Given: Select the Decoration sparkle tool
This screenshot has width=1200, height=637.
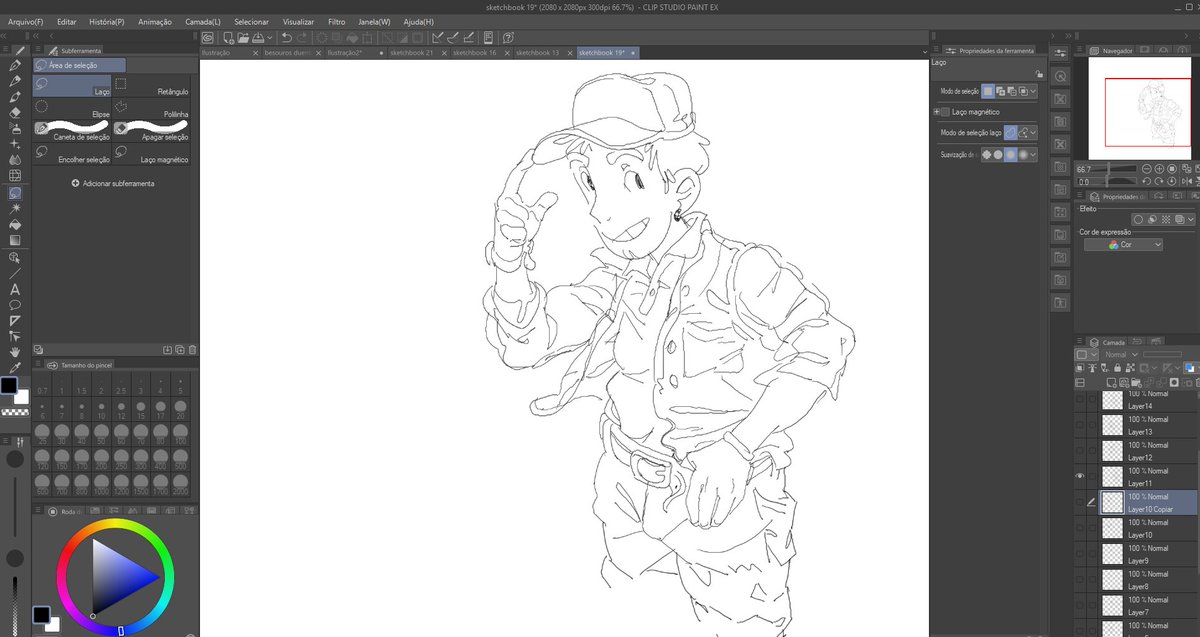Looking at the screenshot, I should 15,145.
